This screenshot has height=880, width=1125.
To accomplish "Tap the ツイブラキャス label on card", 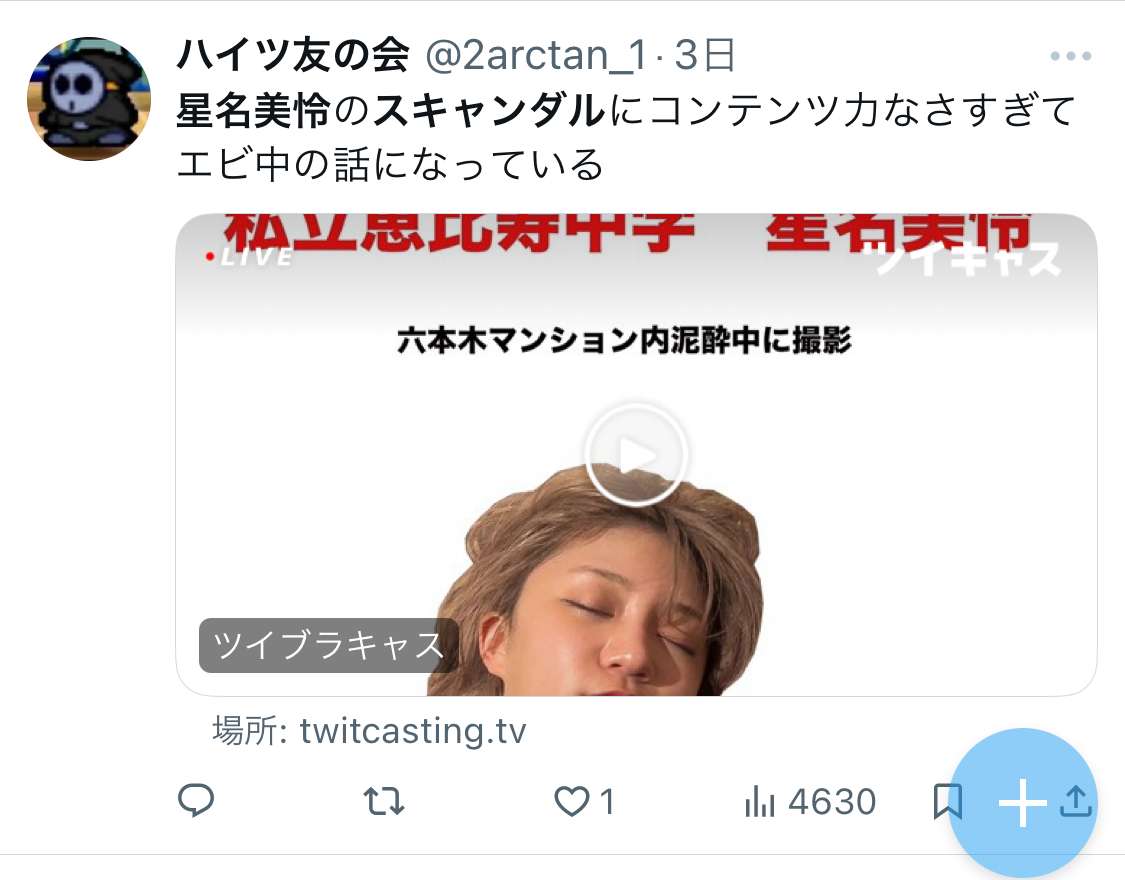I will [329, 645].
